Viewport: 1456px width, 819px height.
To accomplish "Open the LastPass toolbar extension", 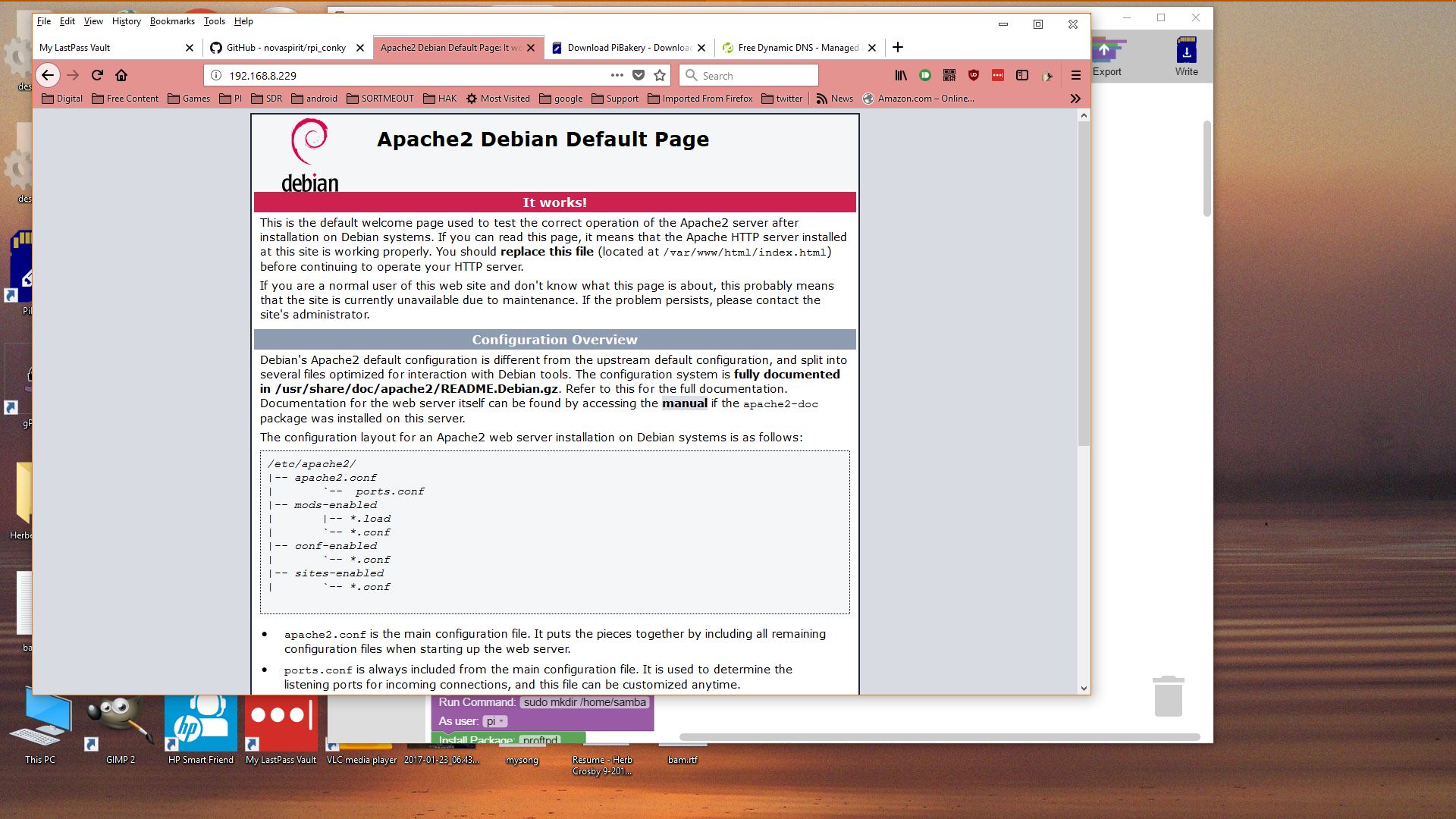I will point(998,75).
